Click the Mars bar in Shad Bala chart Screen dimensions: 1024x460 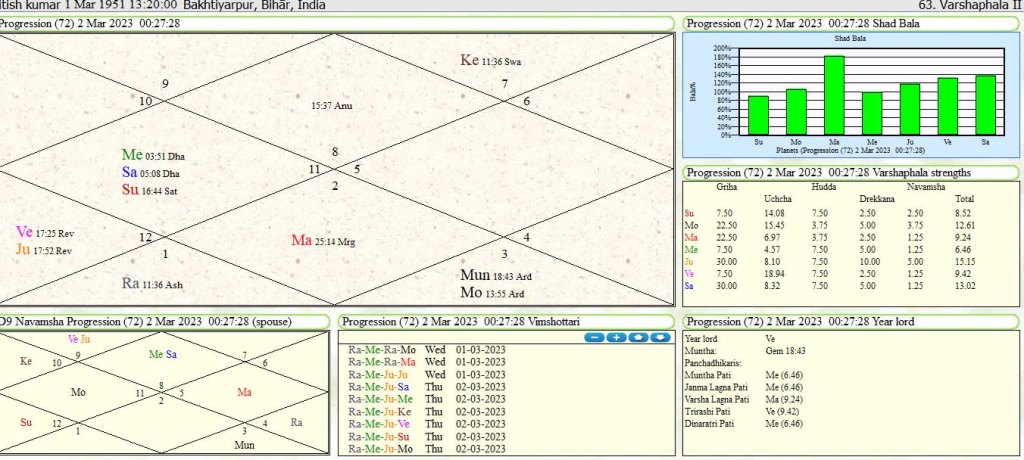[833, 96]
